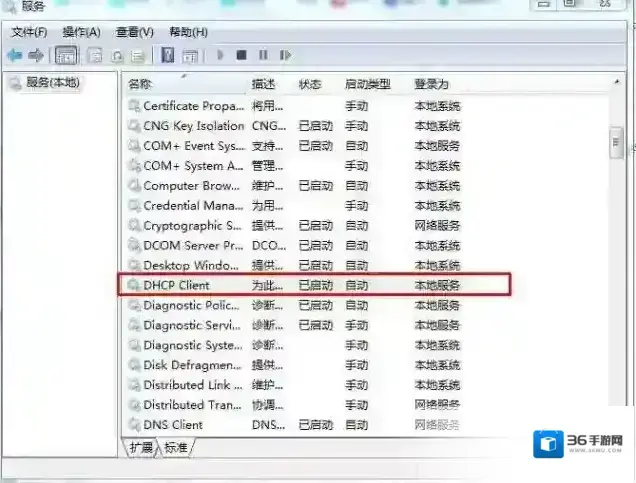
Task: Click 手动 startup type in Disk Defragmenter row
Action: 357,365
